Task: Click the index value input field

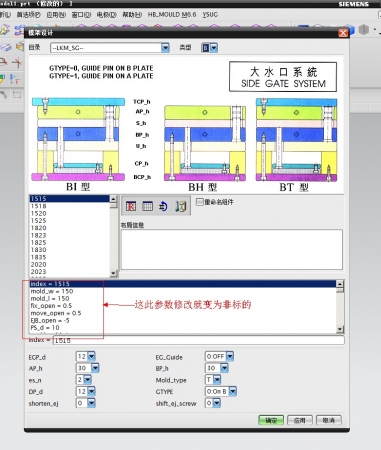Action: coord(198,340)
